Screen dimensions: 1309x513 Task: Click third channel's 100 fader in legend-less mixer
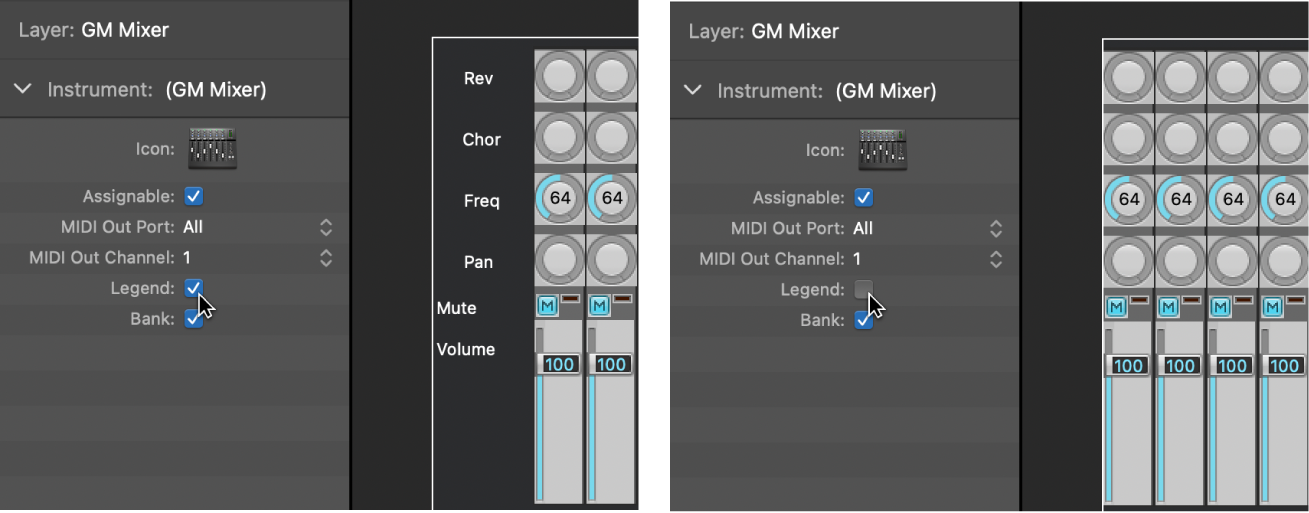(x=1232, y=365)
